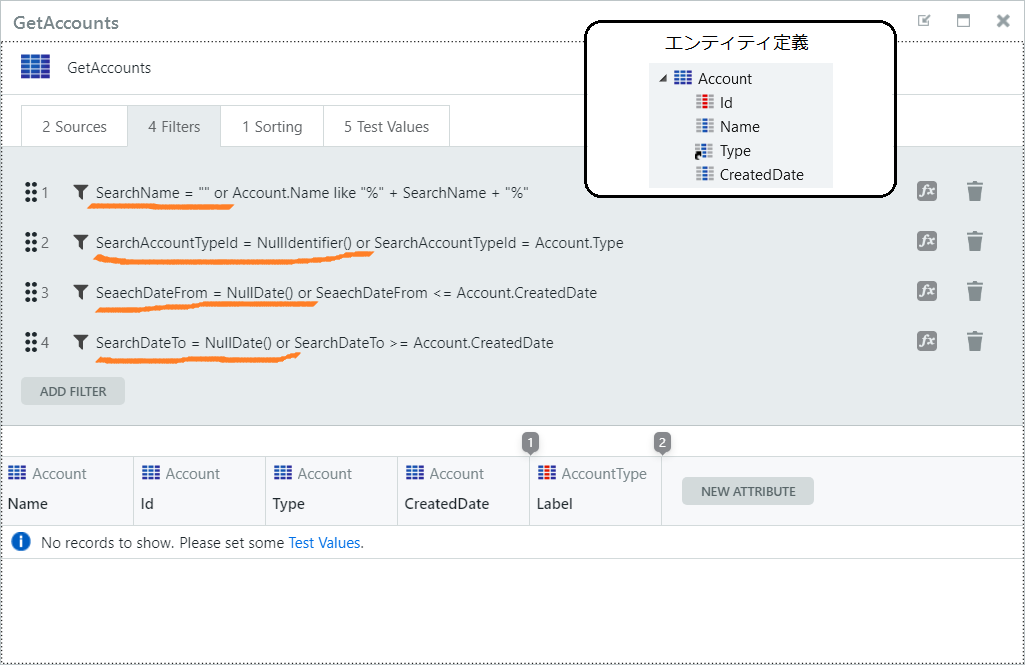Open the 5 Test Values tab
Viewport: 1026px width, 665px height.
(386, 126)
